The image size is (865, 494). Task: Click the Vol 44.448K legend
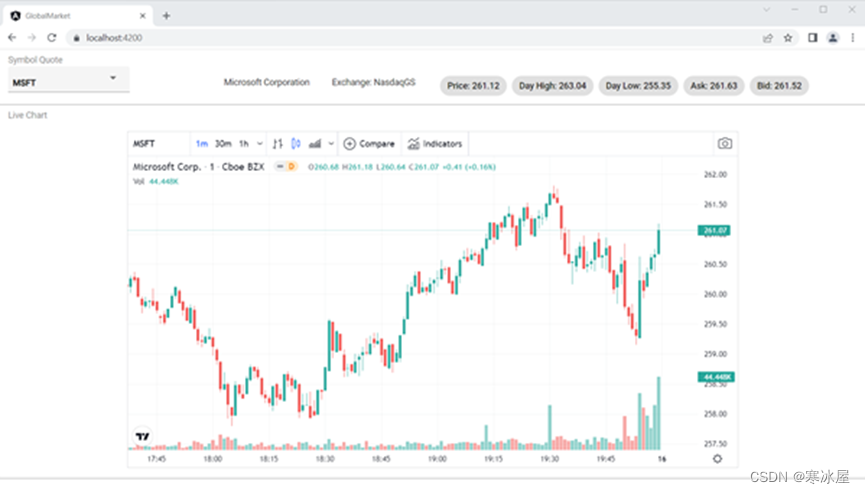(x=156, y=182)
